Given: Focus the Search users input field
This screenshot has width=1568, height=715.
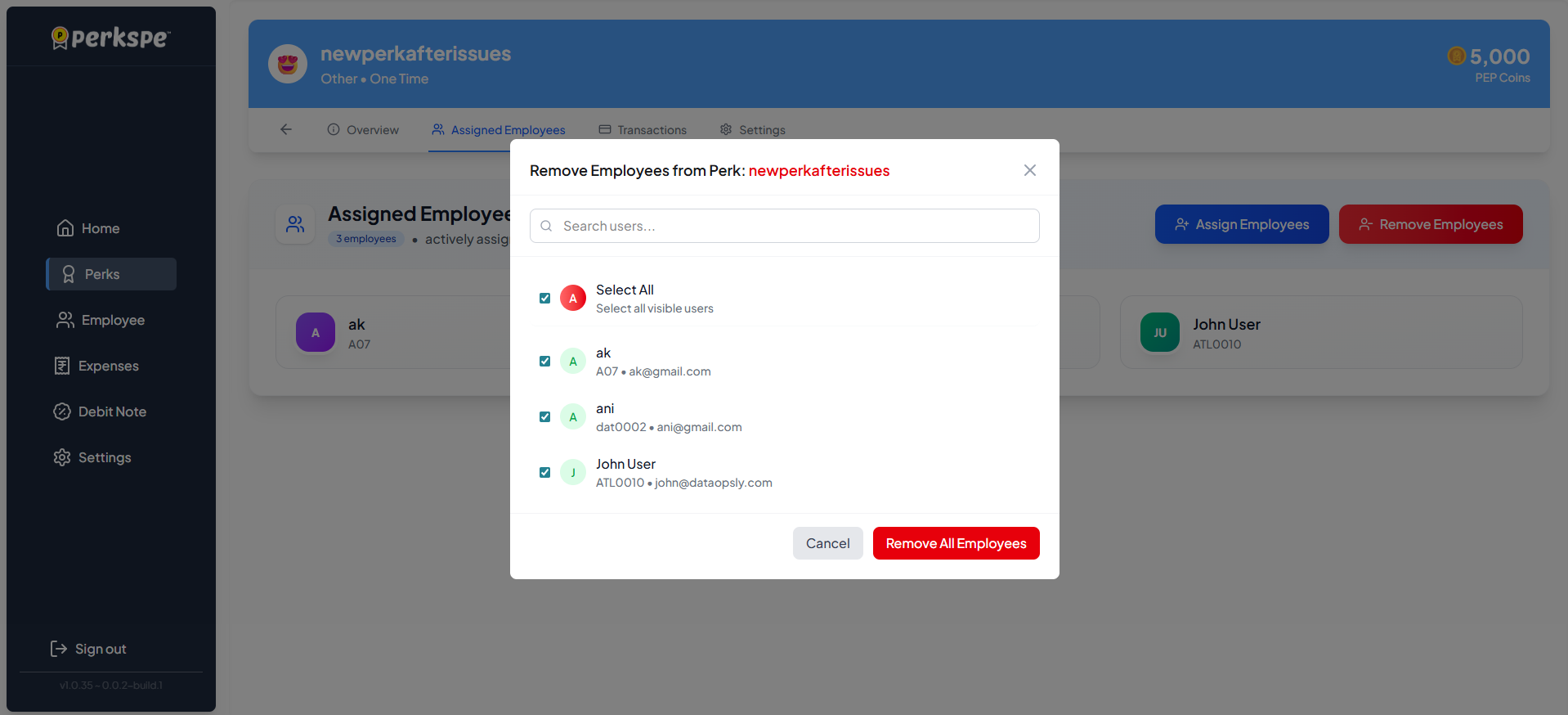Looking at the screenshot, I should (x=785, y=226).
